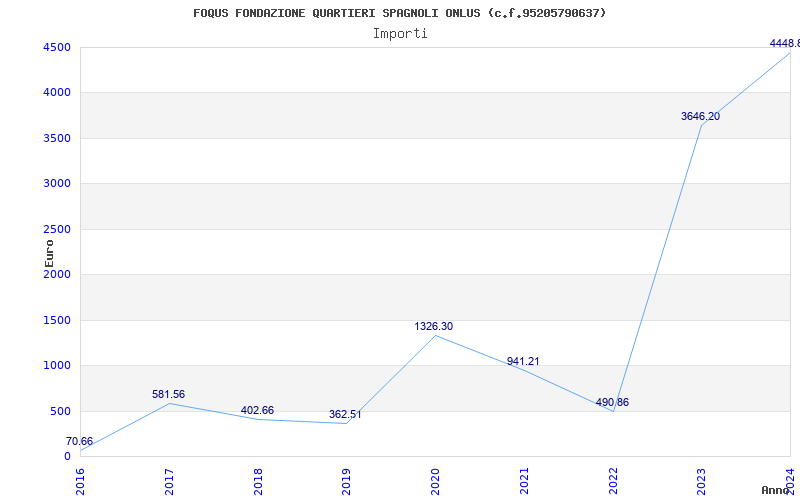Click the 'Euro' y-axis label

tap(49, 253)
